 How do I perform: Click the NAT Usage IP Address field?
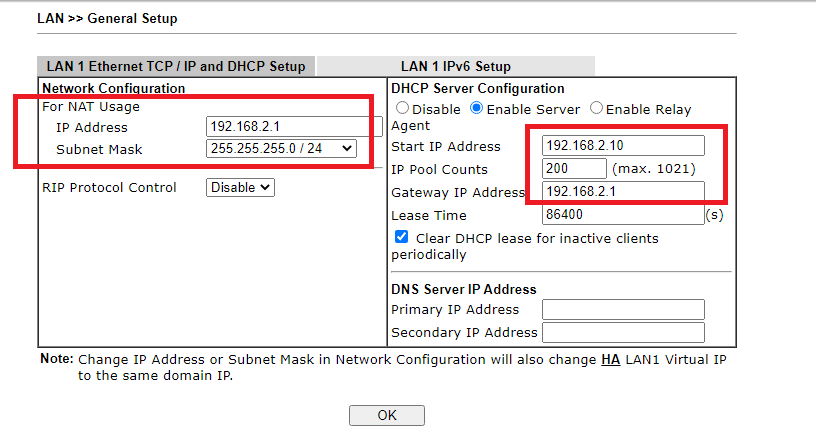(293, 127)
